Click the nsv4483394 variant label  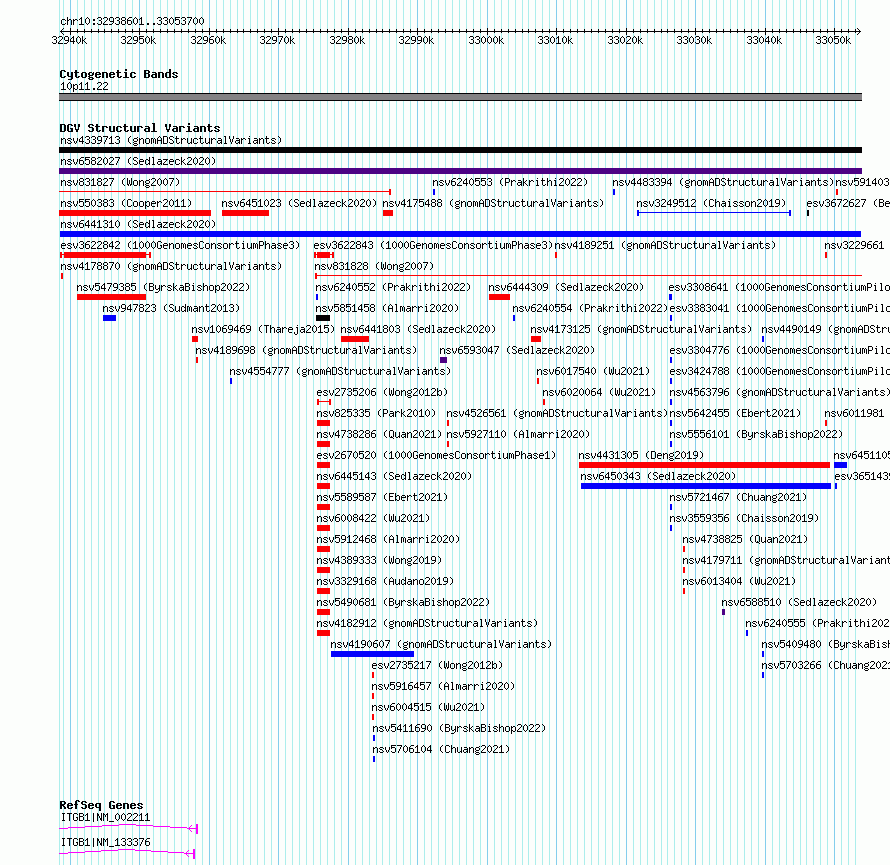point(723,182)
